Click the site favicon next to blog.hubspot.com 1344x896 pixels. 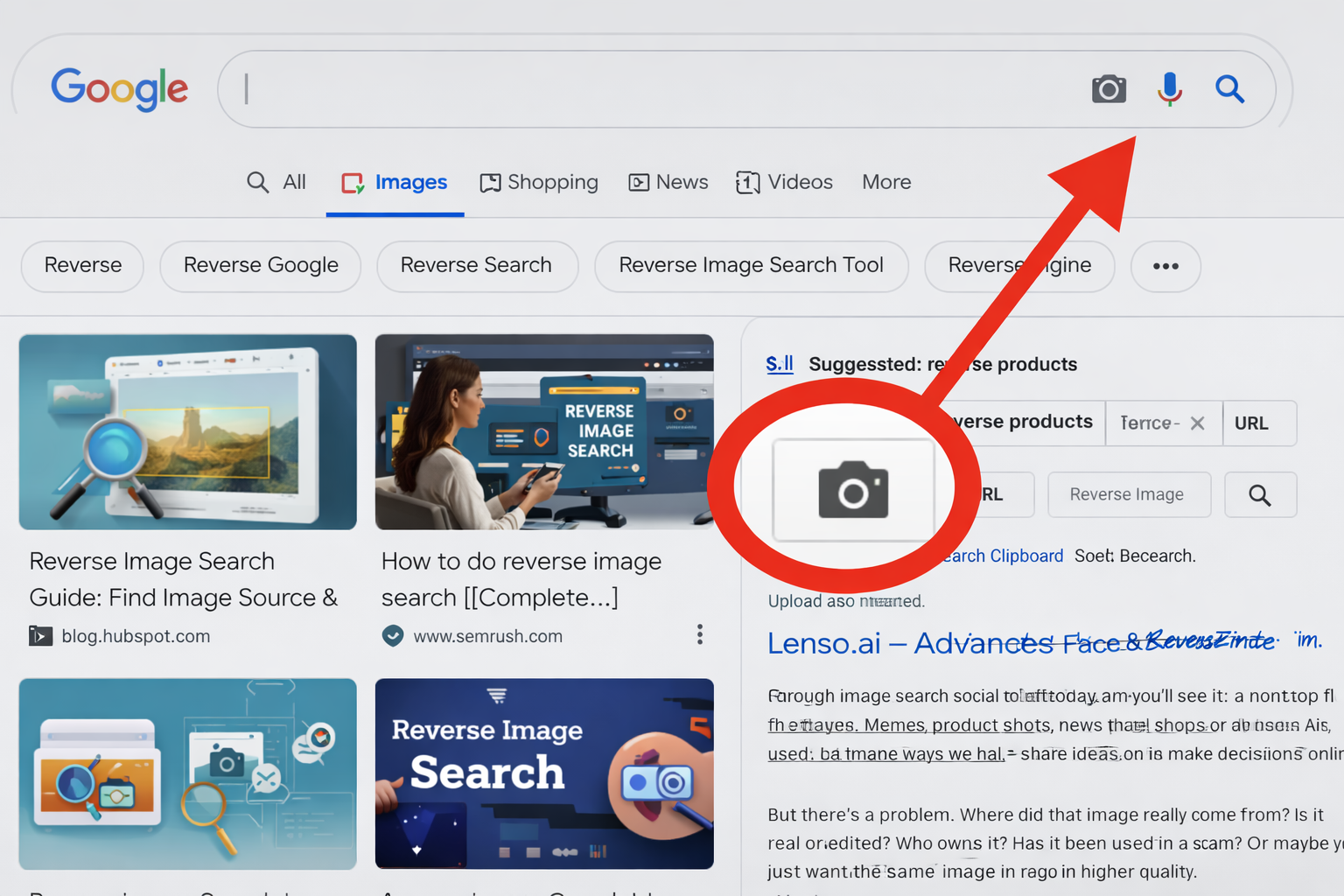39,635
